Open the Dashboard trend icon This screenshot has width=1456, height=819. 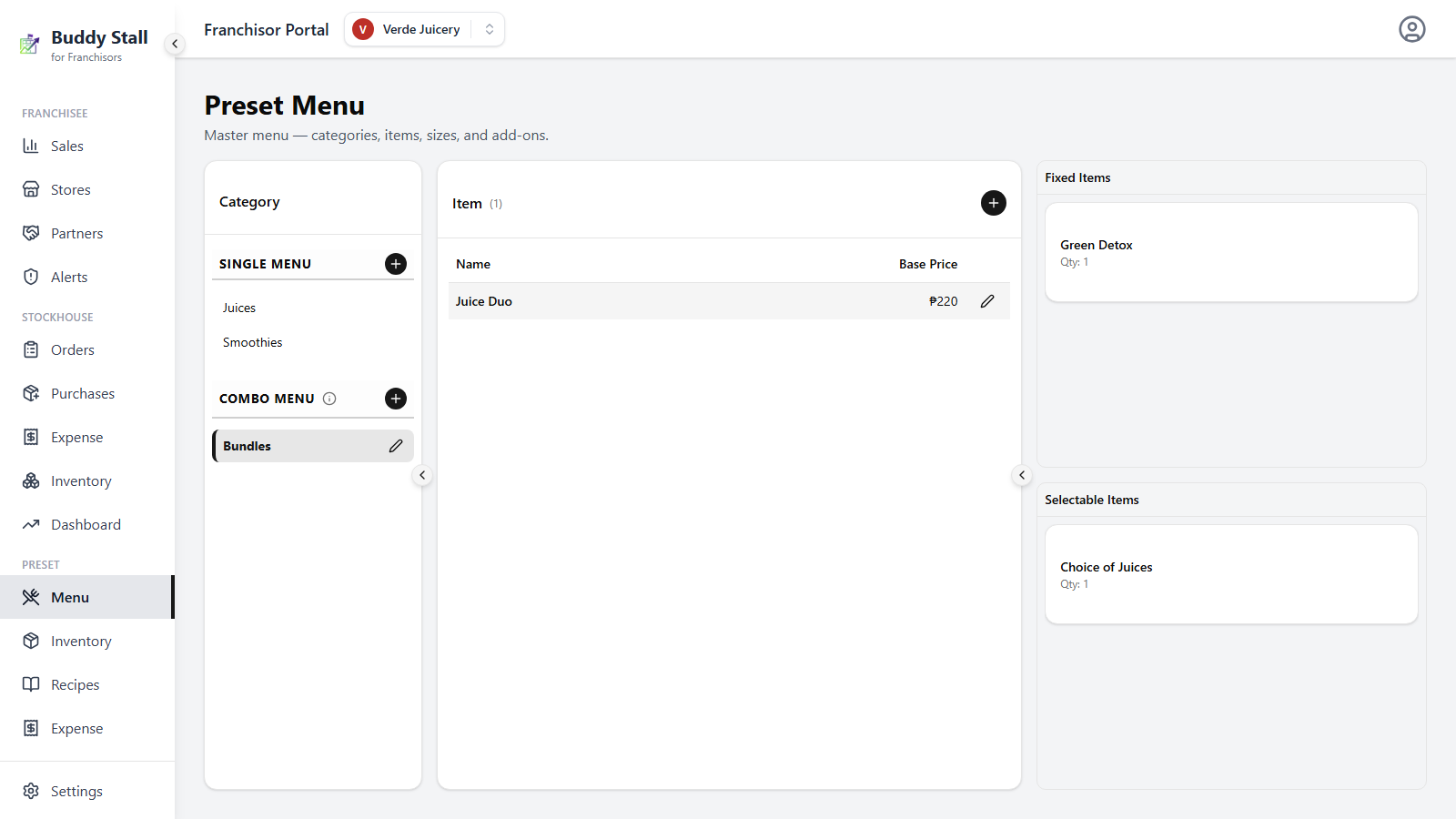pyautogui.click(x=31, y=524)
